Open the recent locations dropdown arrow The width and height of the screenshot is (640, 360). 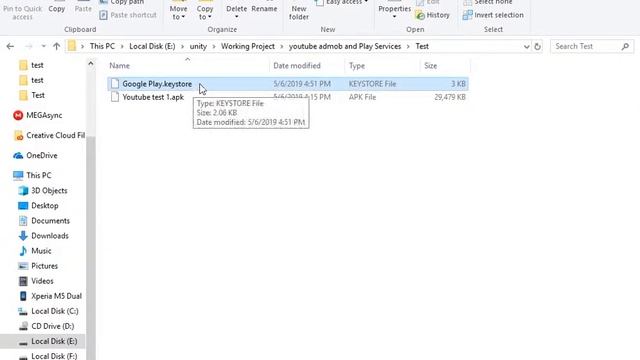(43, 47)
